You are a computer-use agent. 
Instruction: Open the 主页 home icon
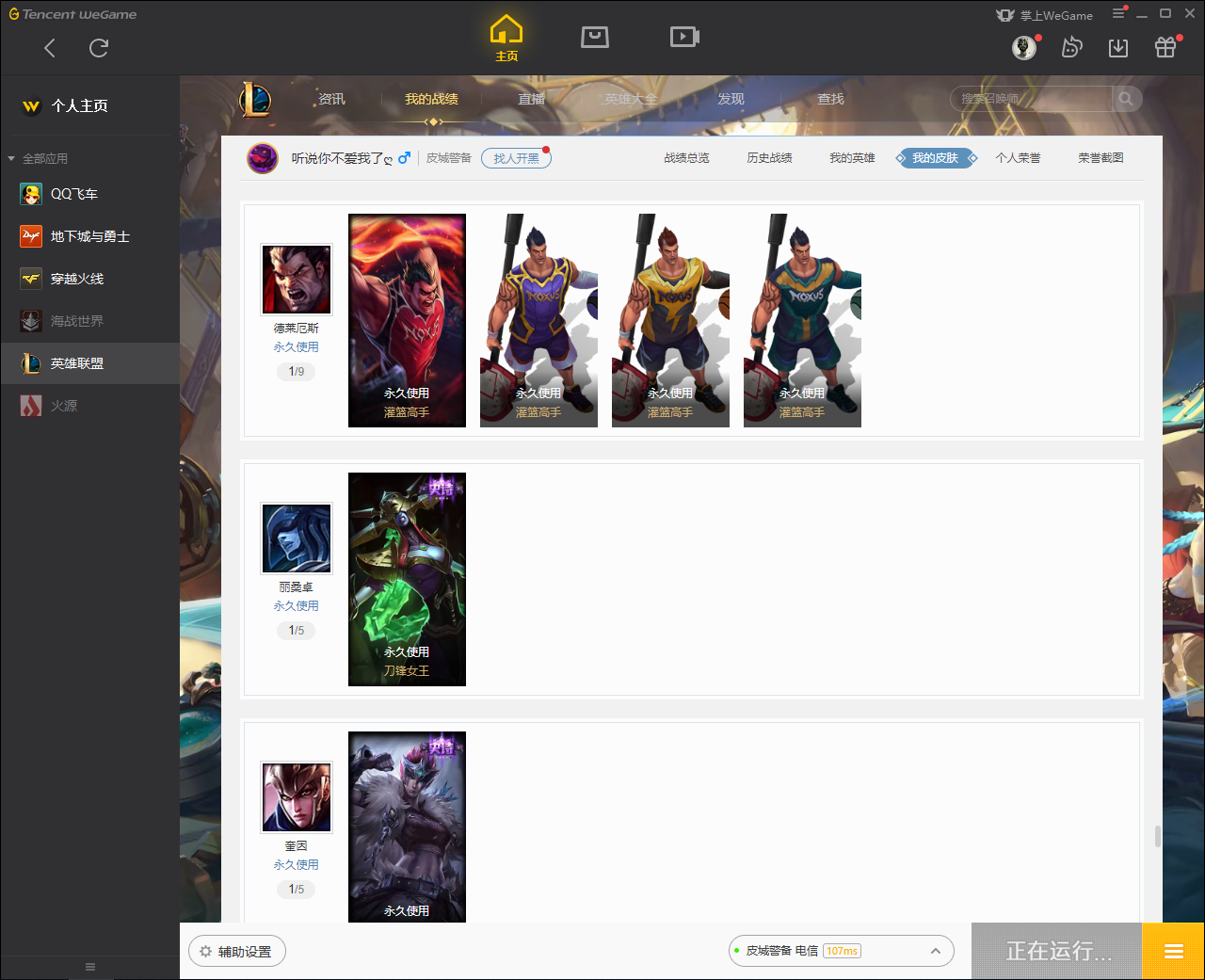tap(506, 39)
